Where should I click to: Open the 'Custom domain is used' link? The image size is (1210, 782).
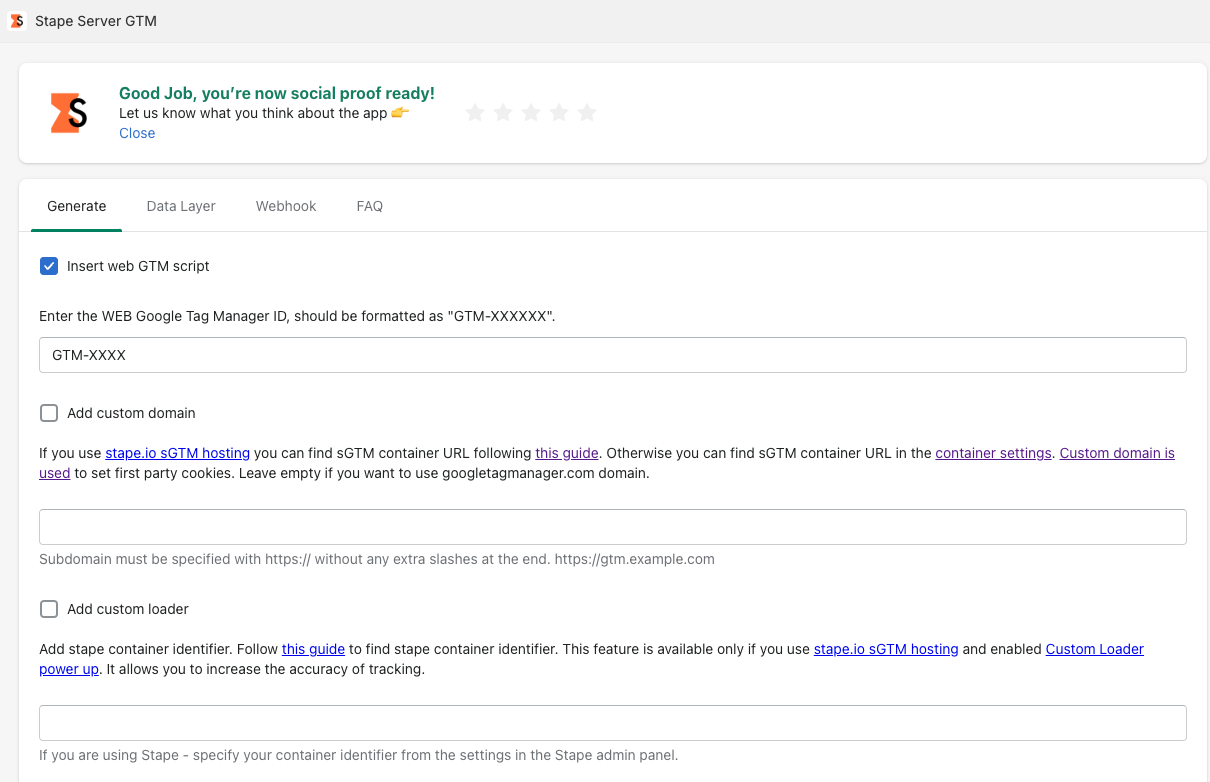pos(1117,453)
